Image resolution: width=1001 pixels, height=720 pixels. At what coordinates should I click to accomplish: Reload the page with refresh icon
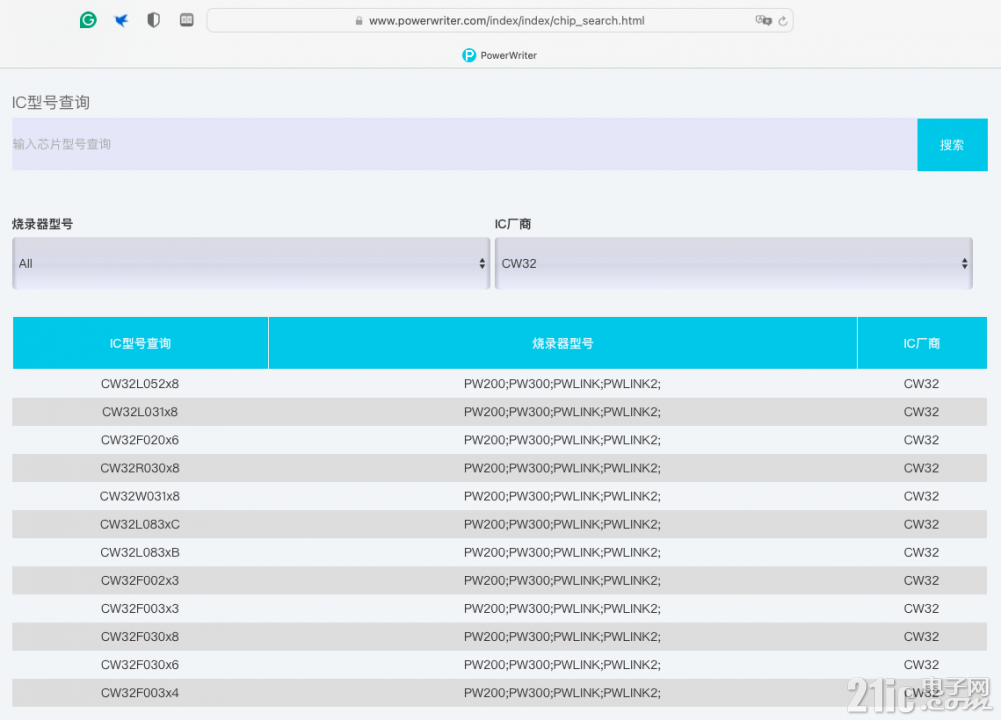click(783, 21)
